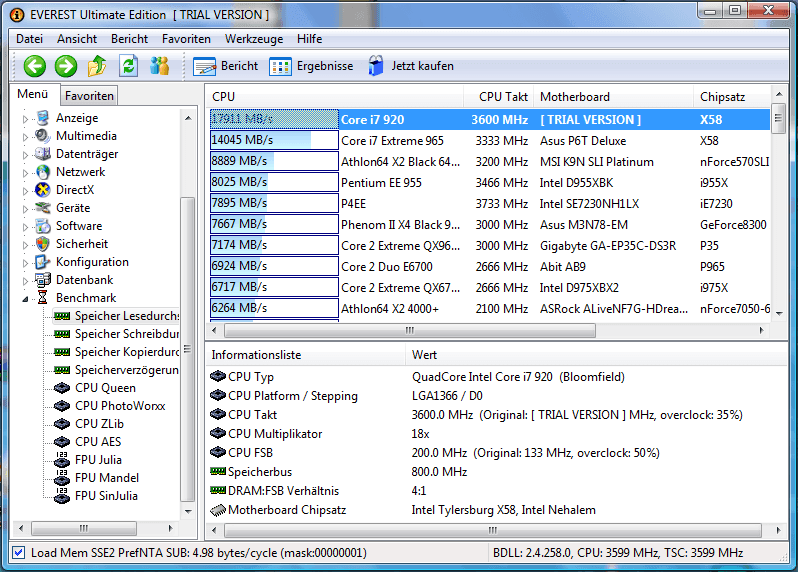Select the Geräte icon in tree
The image size is (798, 572).
point(43,208)
